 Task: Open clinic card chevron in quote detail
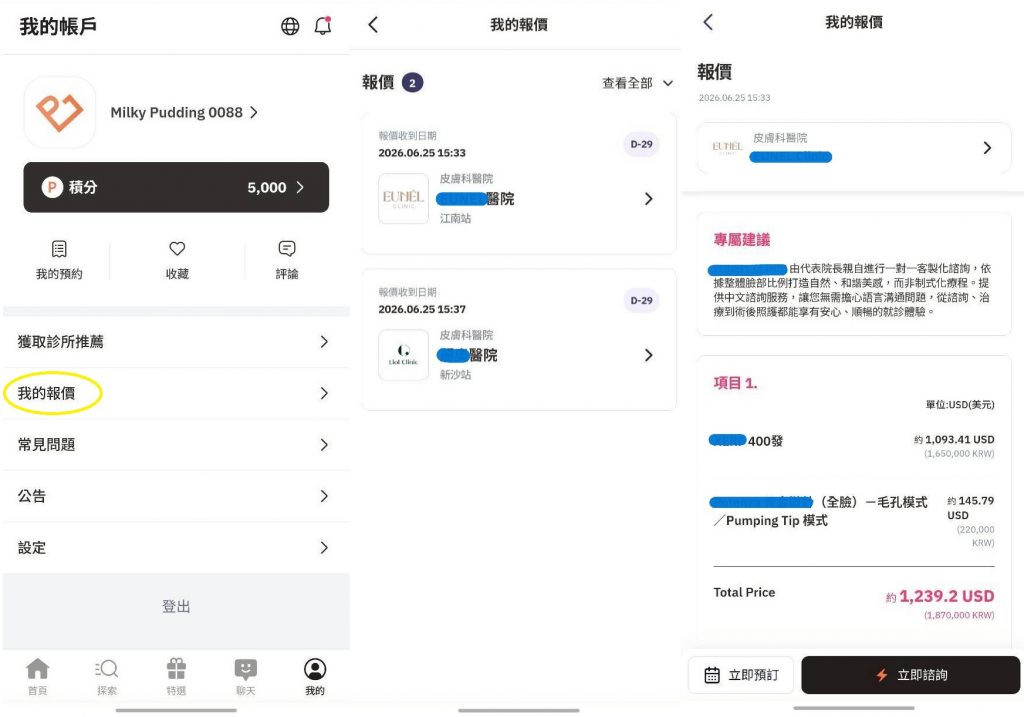pyautogui.click(x=987, y=148)
